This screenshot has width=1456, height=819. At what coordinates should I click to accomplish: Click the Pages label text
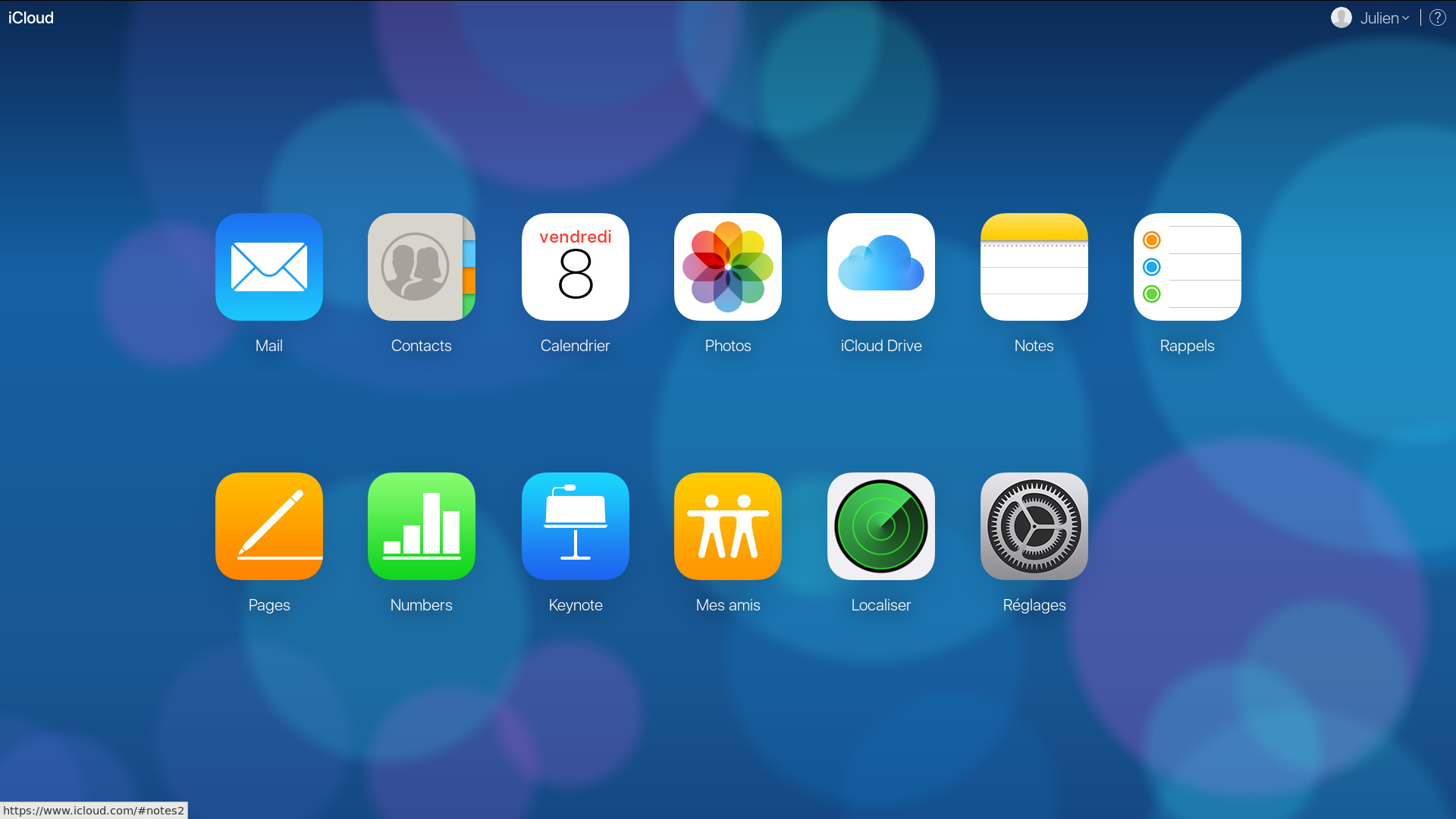coord(269,606)
